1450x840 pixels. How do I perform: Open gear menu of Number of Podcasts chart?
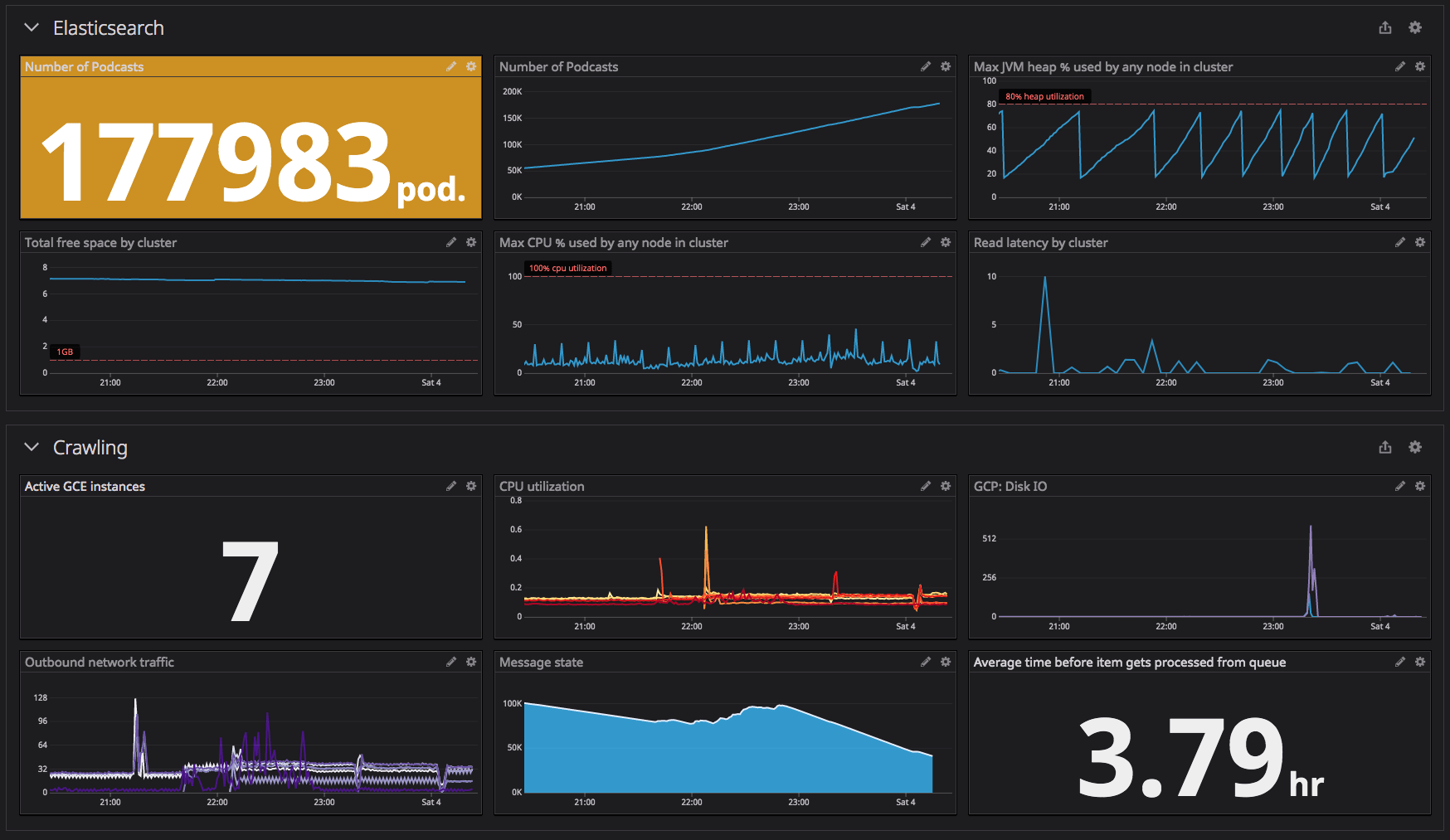pos(946,66)
